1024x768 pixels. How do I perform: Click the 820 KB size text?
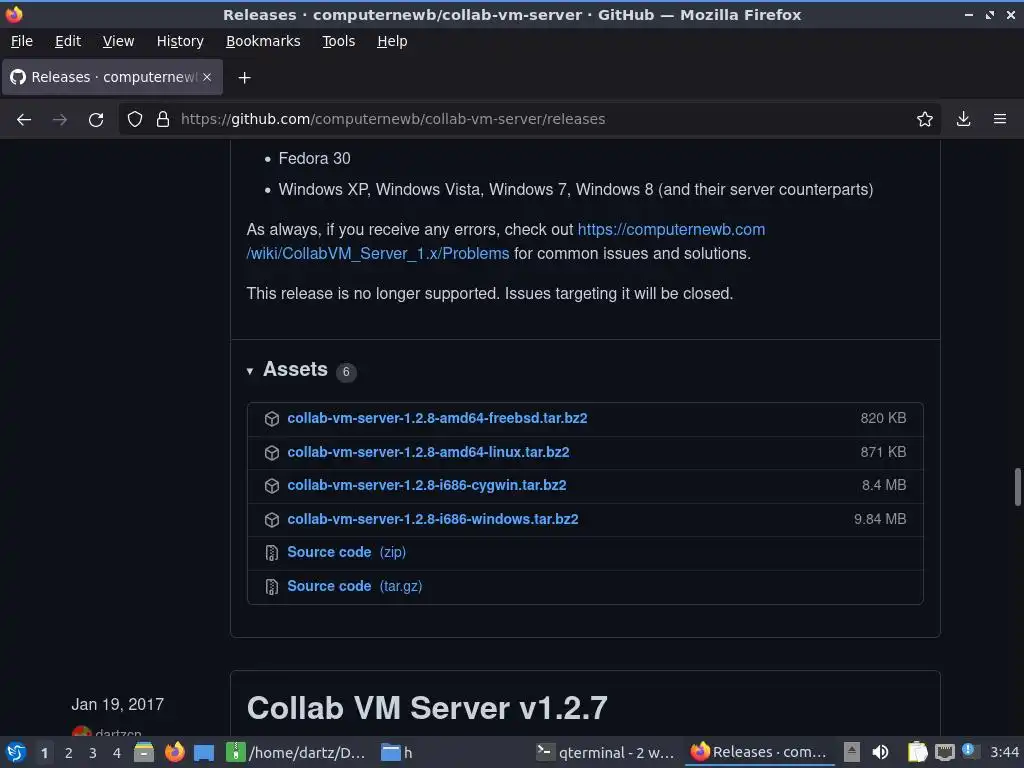coord(883,418)
